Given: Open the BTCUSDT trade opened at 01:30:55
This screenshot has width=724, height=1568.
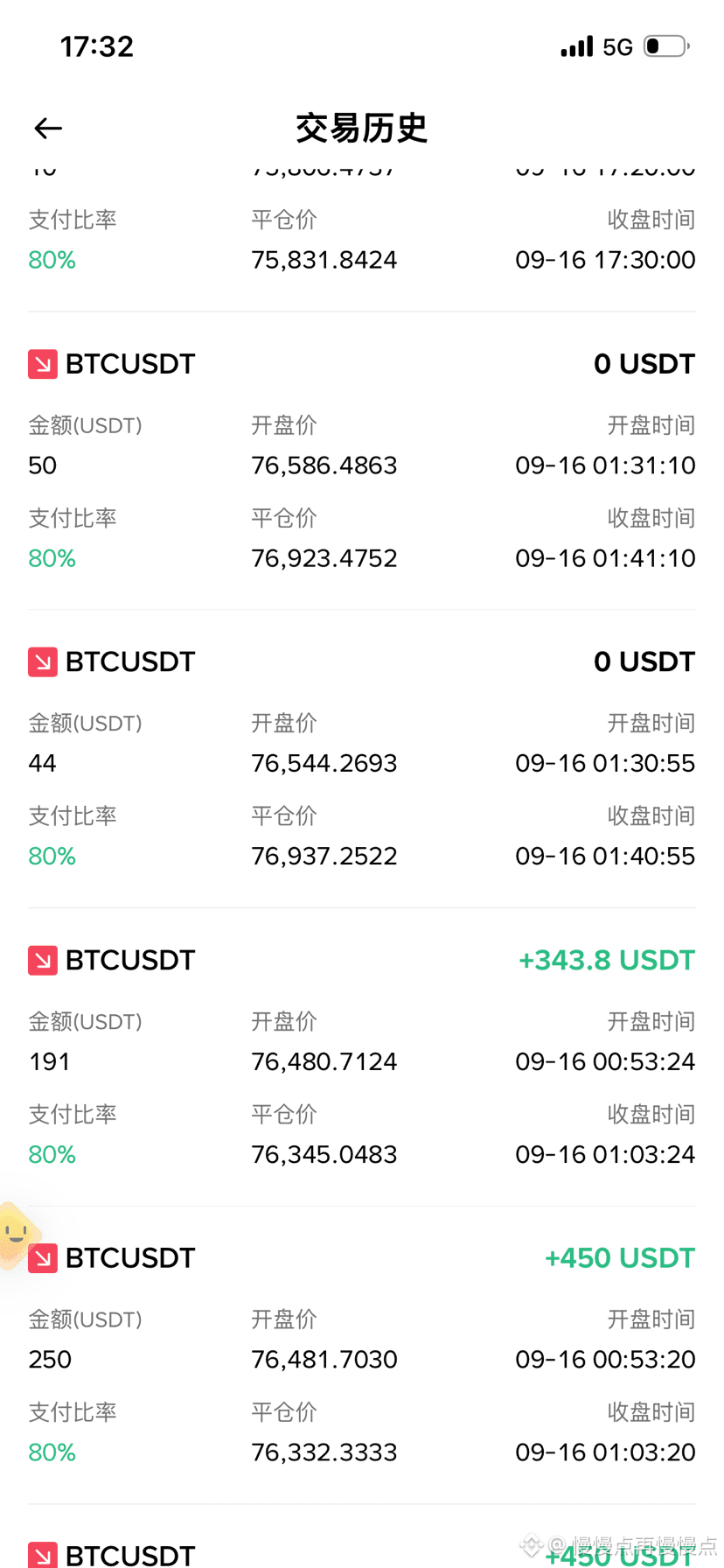Looking at the screenshot, I should [362, 759].
